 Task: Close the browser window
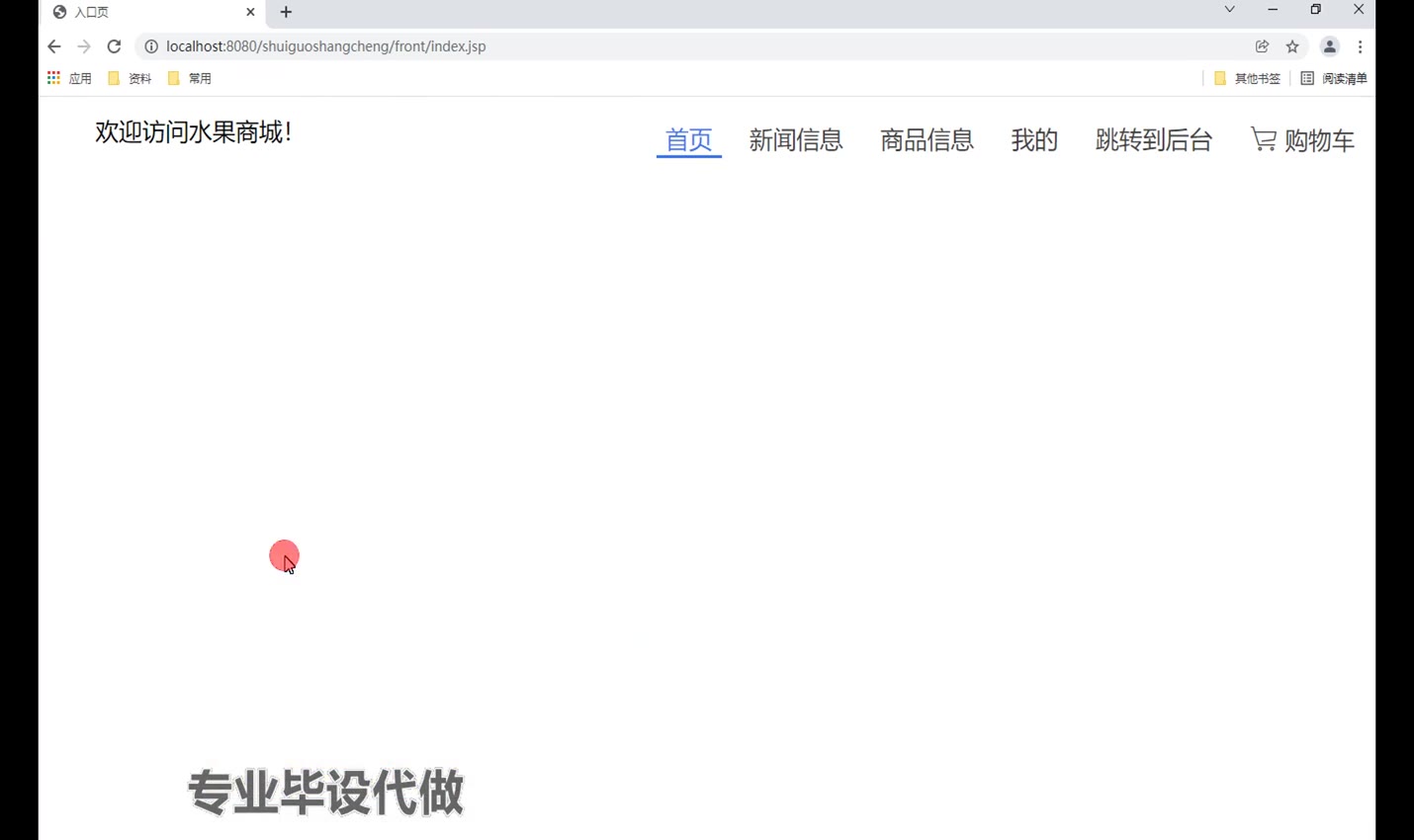[x=1359, y=10]
